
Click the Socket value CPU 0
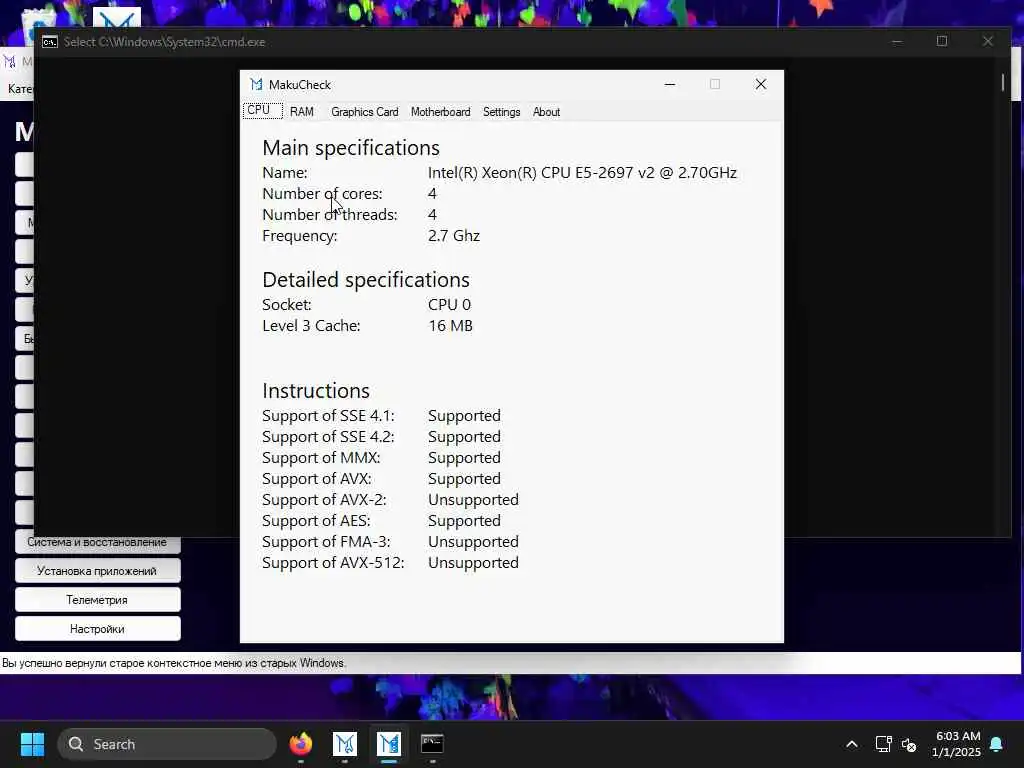449,305
